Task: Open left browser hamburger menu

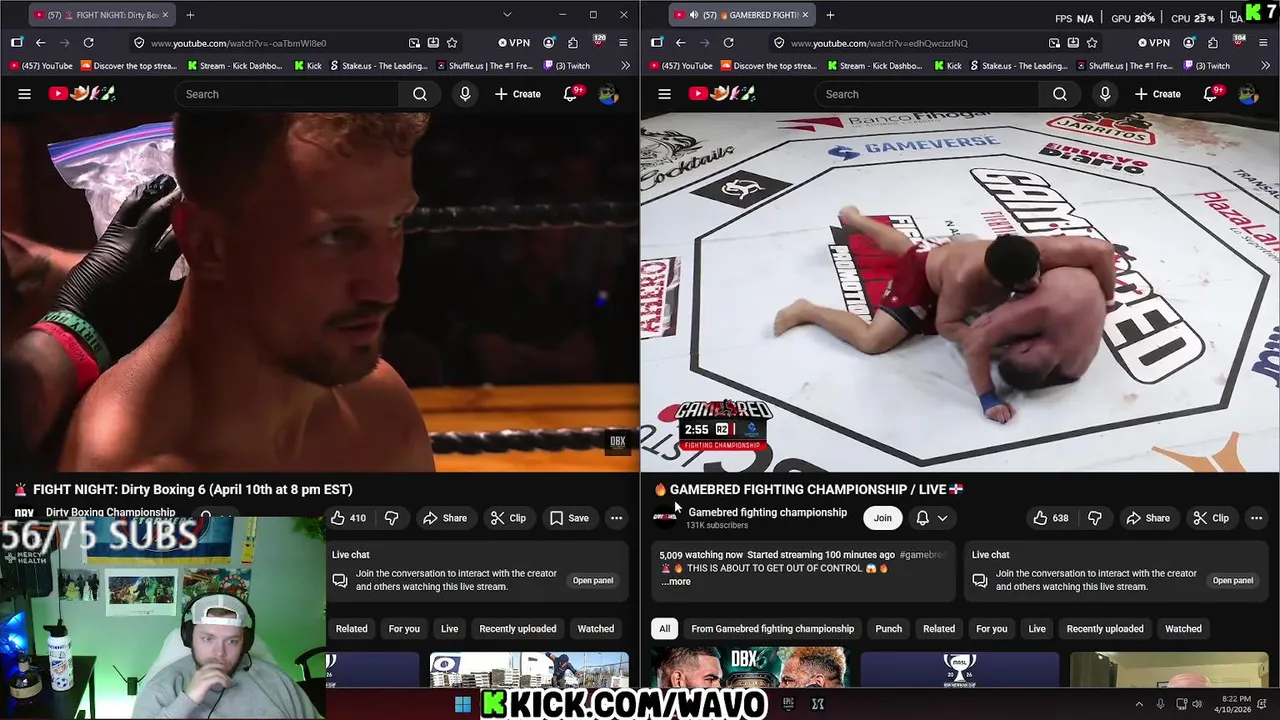Action: pyautogui.click(x=623, y=43)
